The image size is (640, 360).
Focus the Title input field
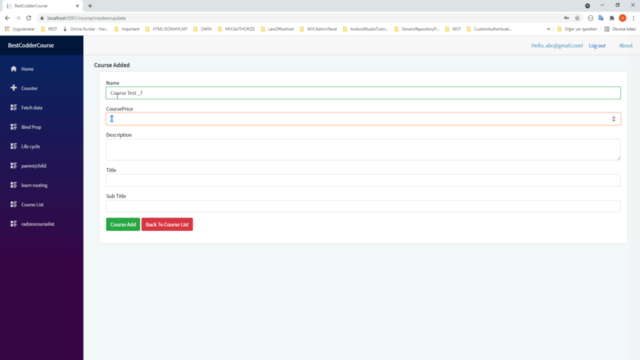pos(363,180)
